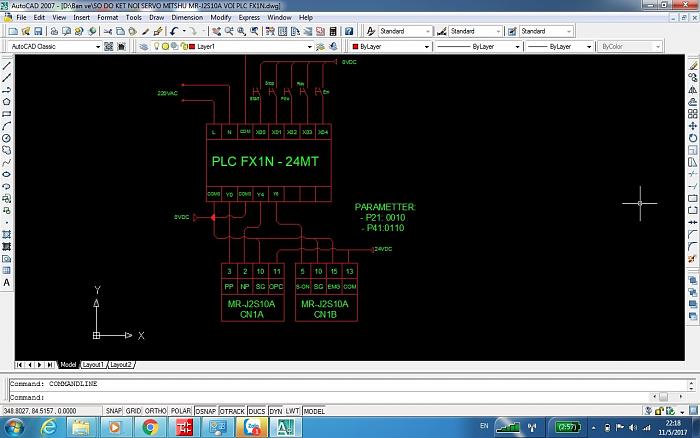
Task: Open the File menu
Action: pos(21,17)
